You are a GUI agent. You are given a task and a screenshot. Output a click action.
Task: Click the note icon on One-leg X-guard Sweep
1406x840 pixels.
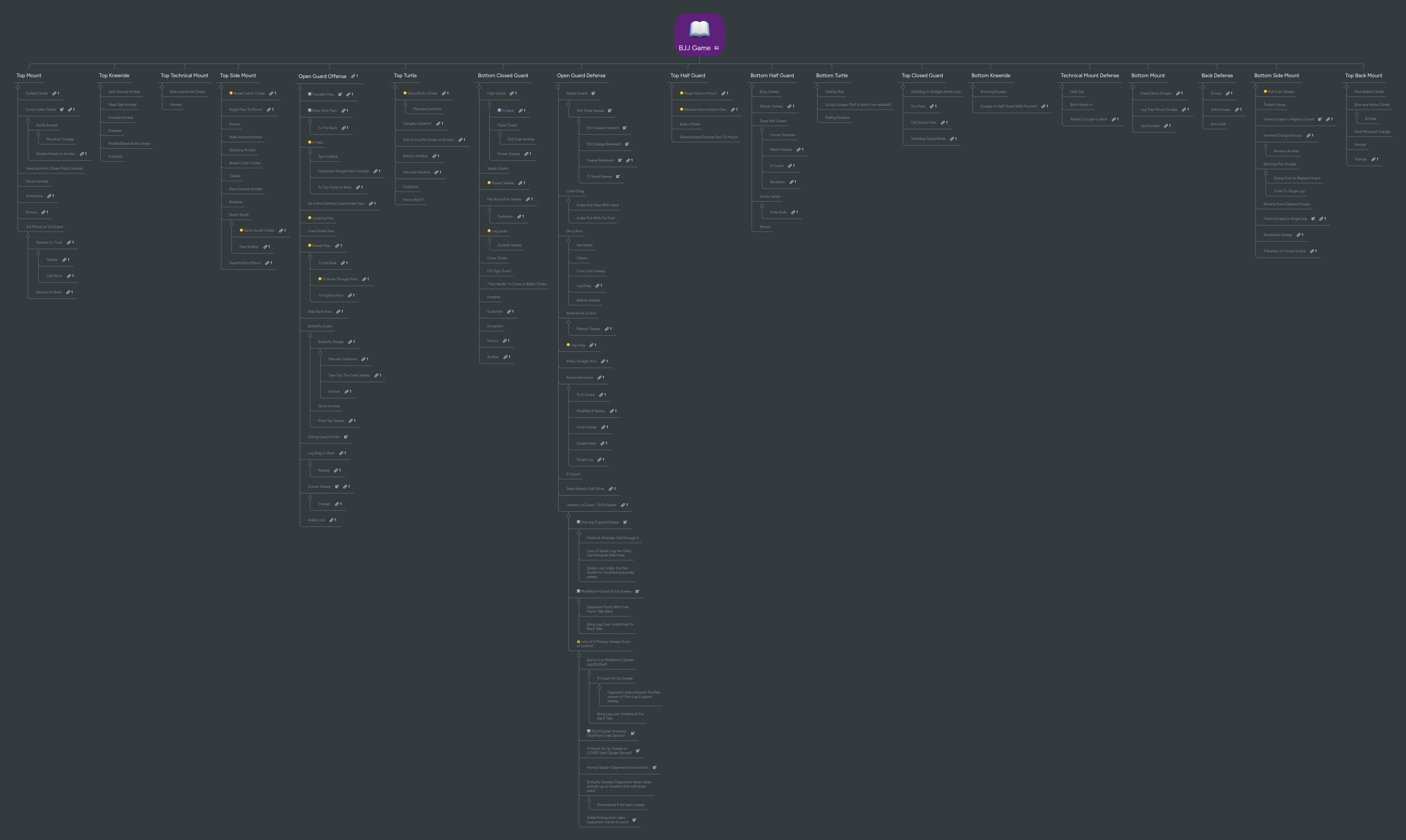[625, 522]
